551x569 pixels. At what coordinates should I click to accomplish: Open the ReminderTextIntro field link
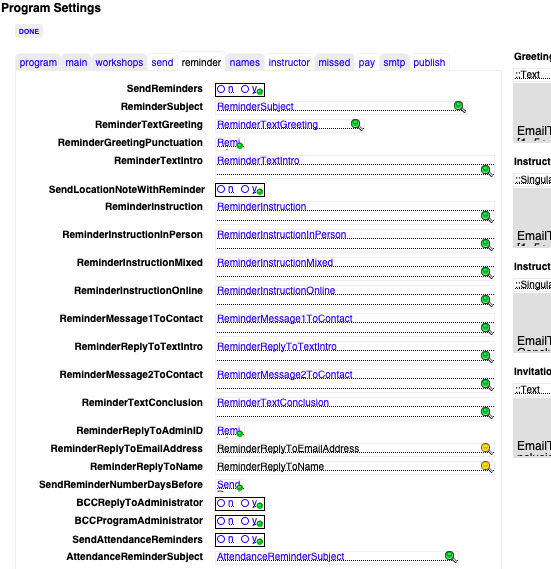258,160
